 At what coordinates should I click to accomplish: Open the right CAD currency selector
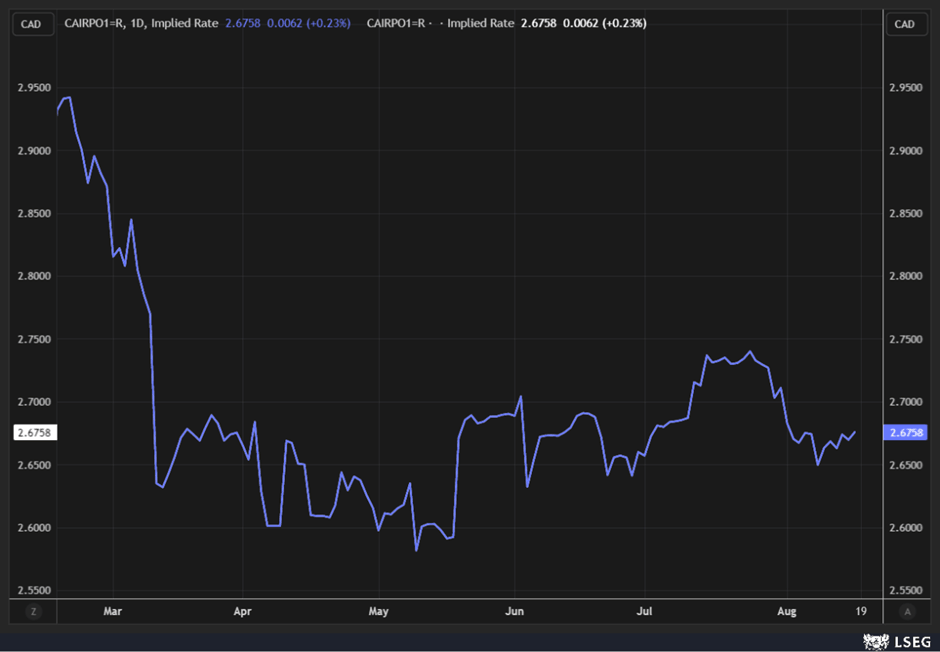(905, 24)
